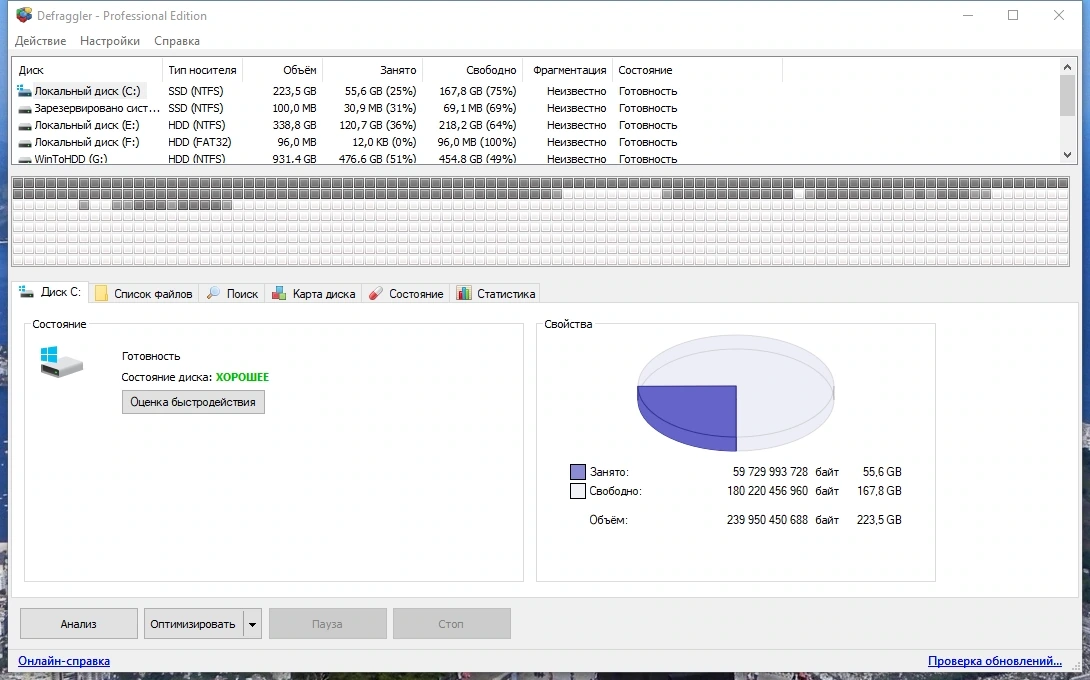Click the drive icon on Диск C: tab

(26, 291)
